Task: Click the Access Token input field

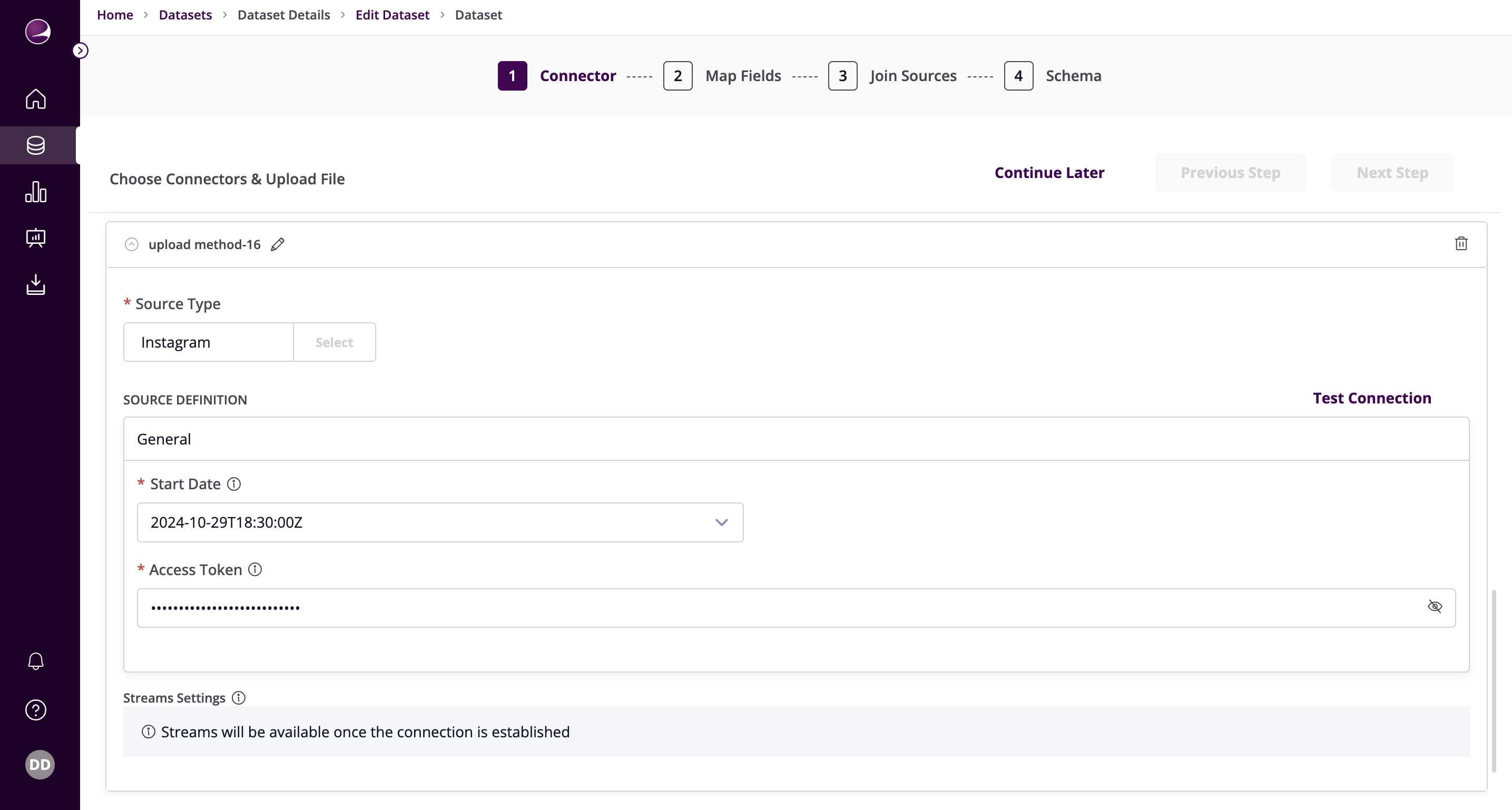Action: click(x=763, y=608)
